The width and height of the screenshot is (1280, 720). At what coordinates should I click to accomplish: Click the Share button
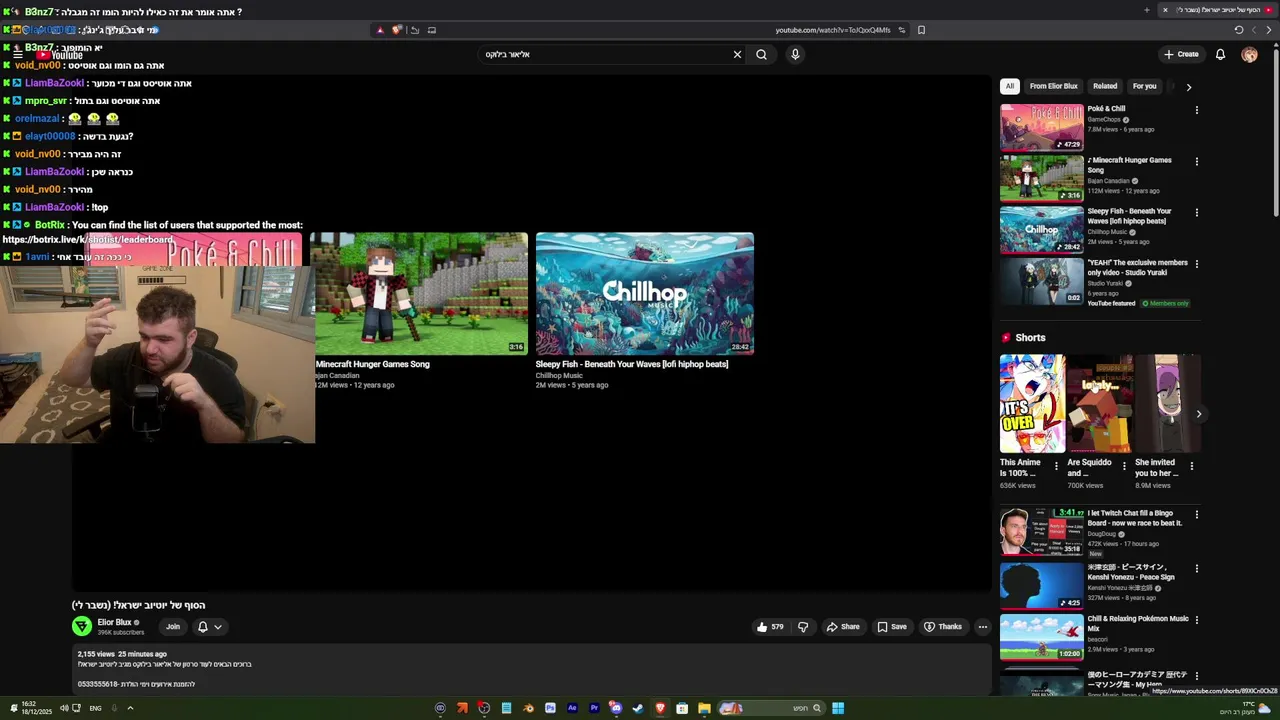tap(843, 627)
